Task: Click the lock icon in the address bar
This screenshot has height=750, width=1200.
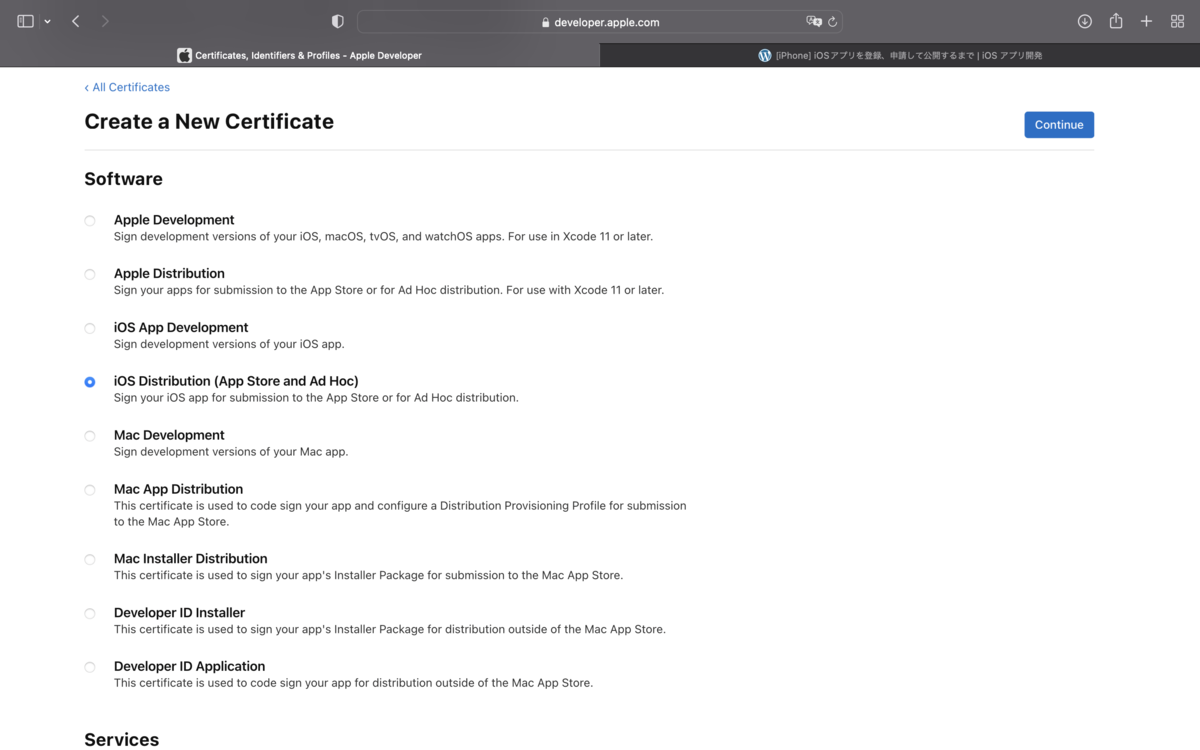Action: tap(546, 22)
